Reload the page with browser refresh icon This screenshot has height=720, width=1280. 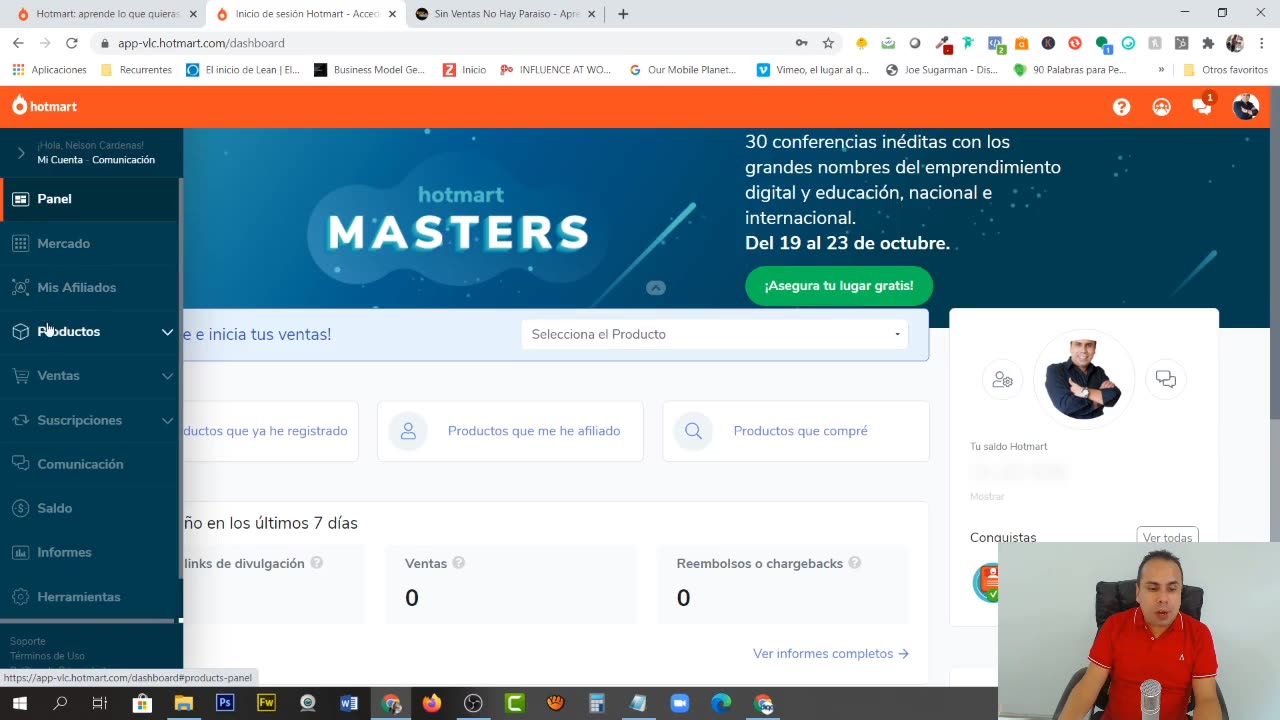click(x=71, y=43)
